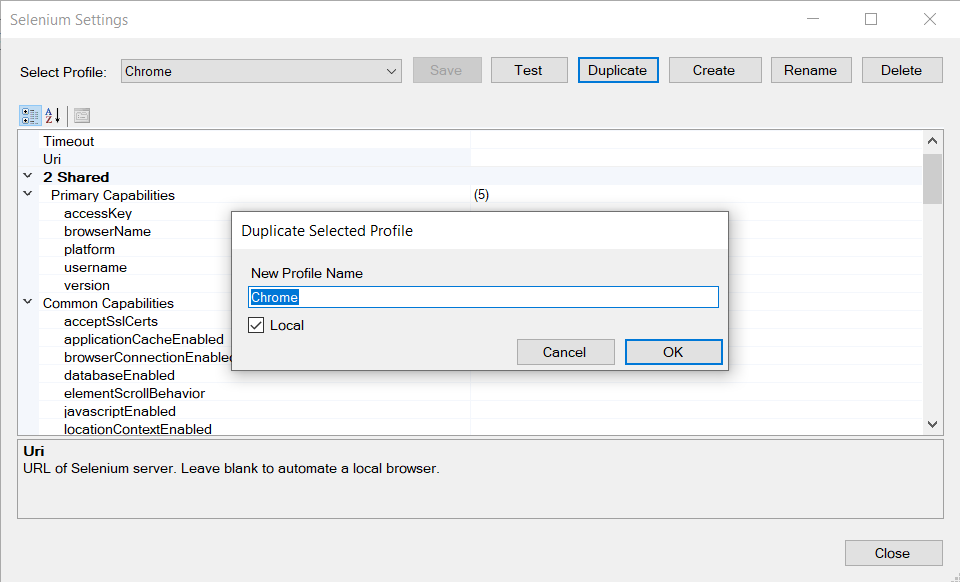
Task: Uncheck the Local checkbox
Action: click(x=256, y=325)
